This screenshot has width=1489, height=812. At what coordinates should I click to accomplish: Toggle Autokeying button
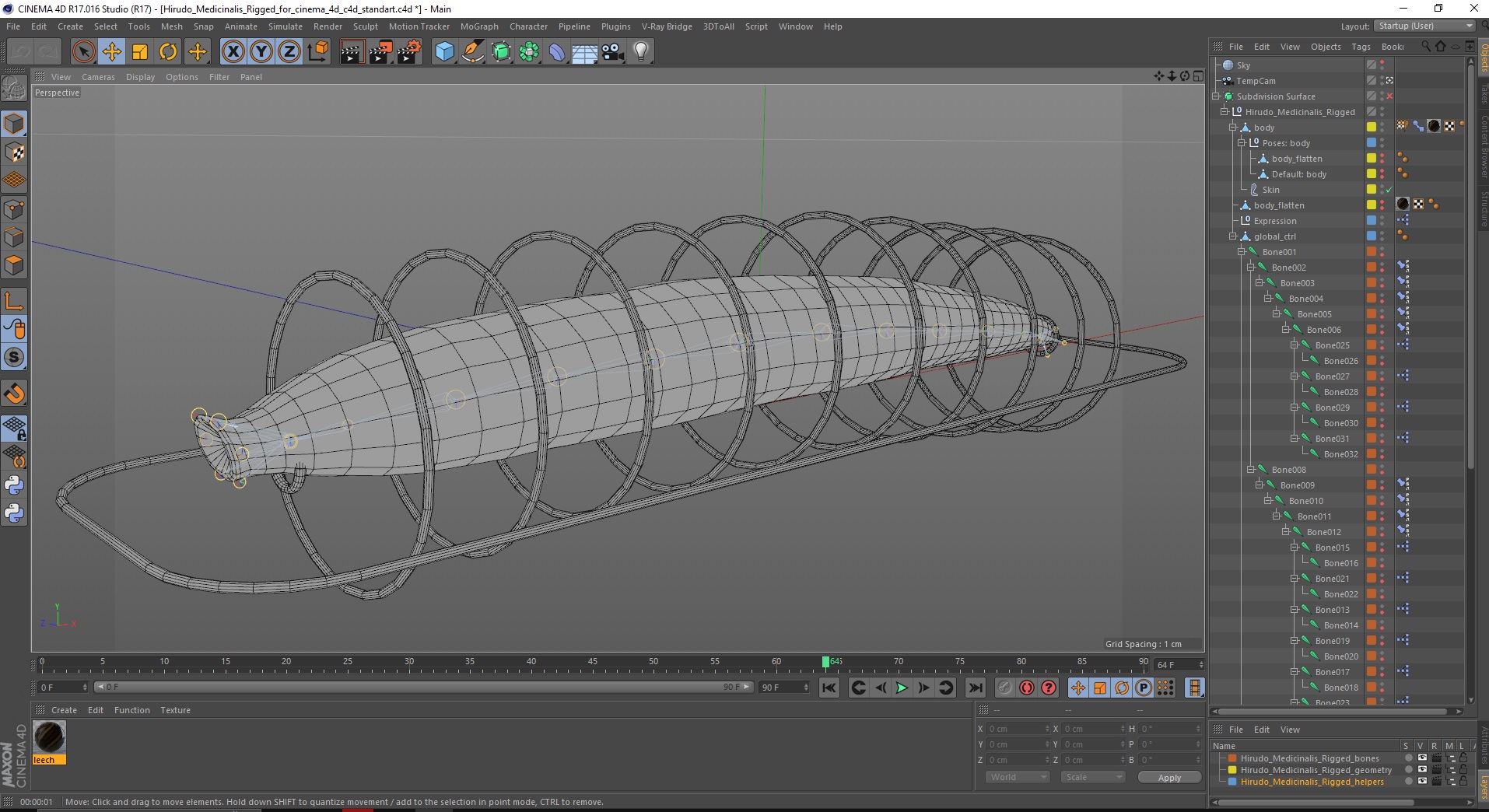click(x=1027, y=688)
